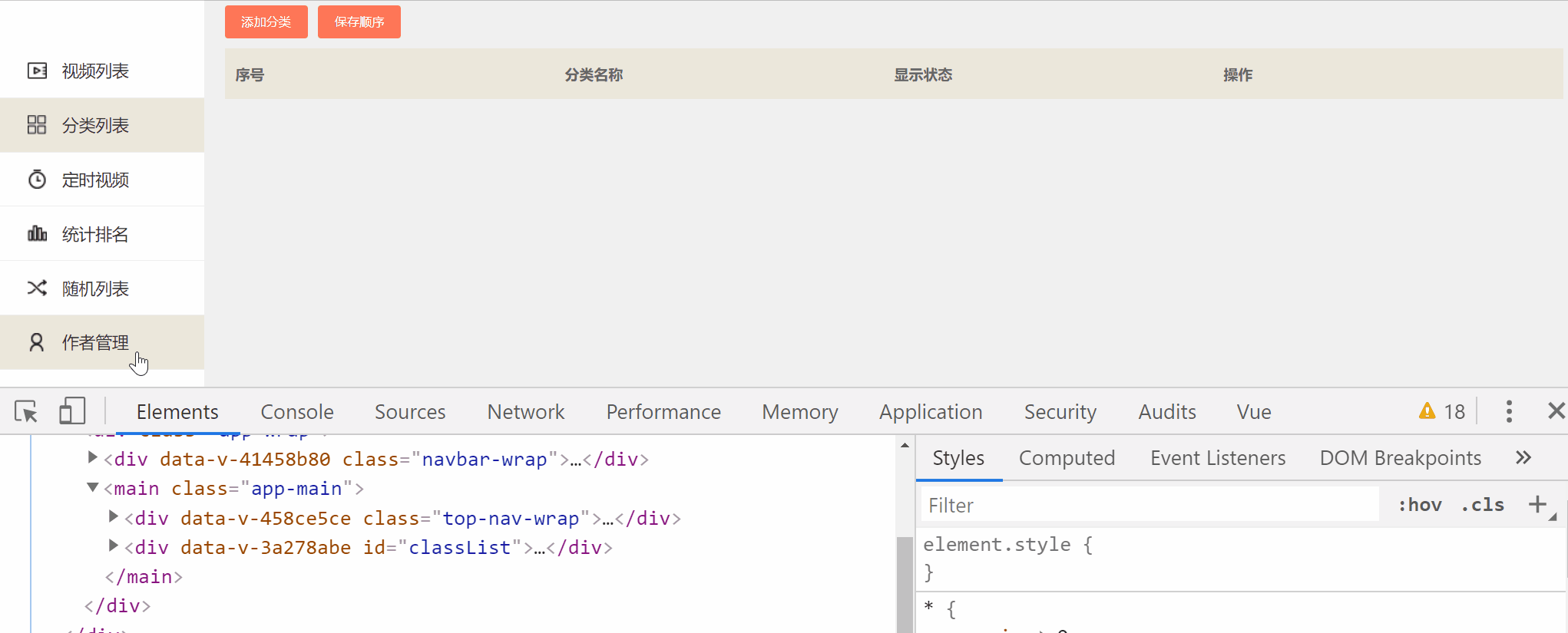Click the 添加分类 button
This screenshot has width=1568, height=633.
click(266, 22)
